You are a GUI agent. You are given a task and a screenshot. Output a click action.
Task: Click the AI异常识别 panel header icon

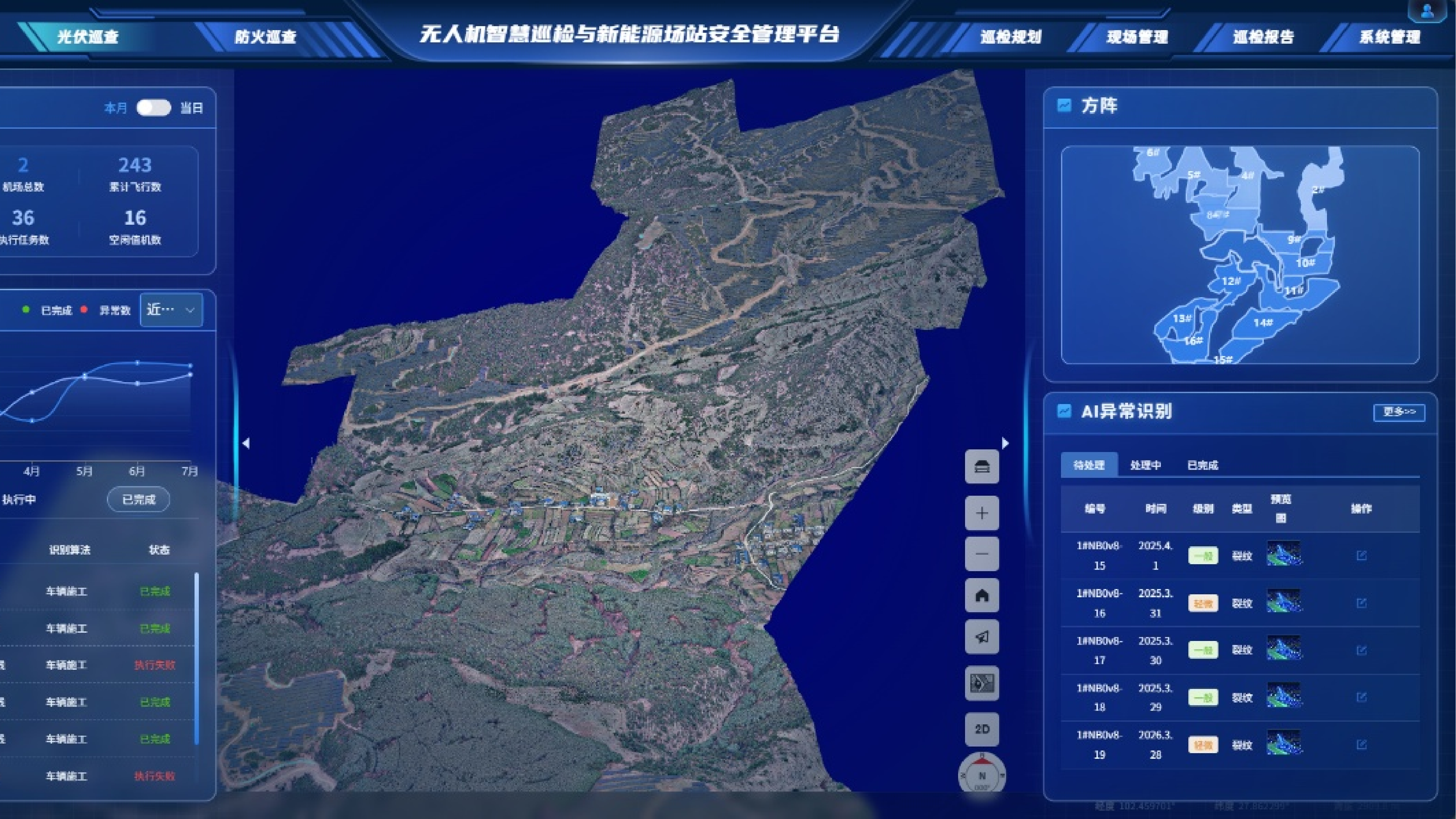(1064, 411)
